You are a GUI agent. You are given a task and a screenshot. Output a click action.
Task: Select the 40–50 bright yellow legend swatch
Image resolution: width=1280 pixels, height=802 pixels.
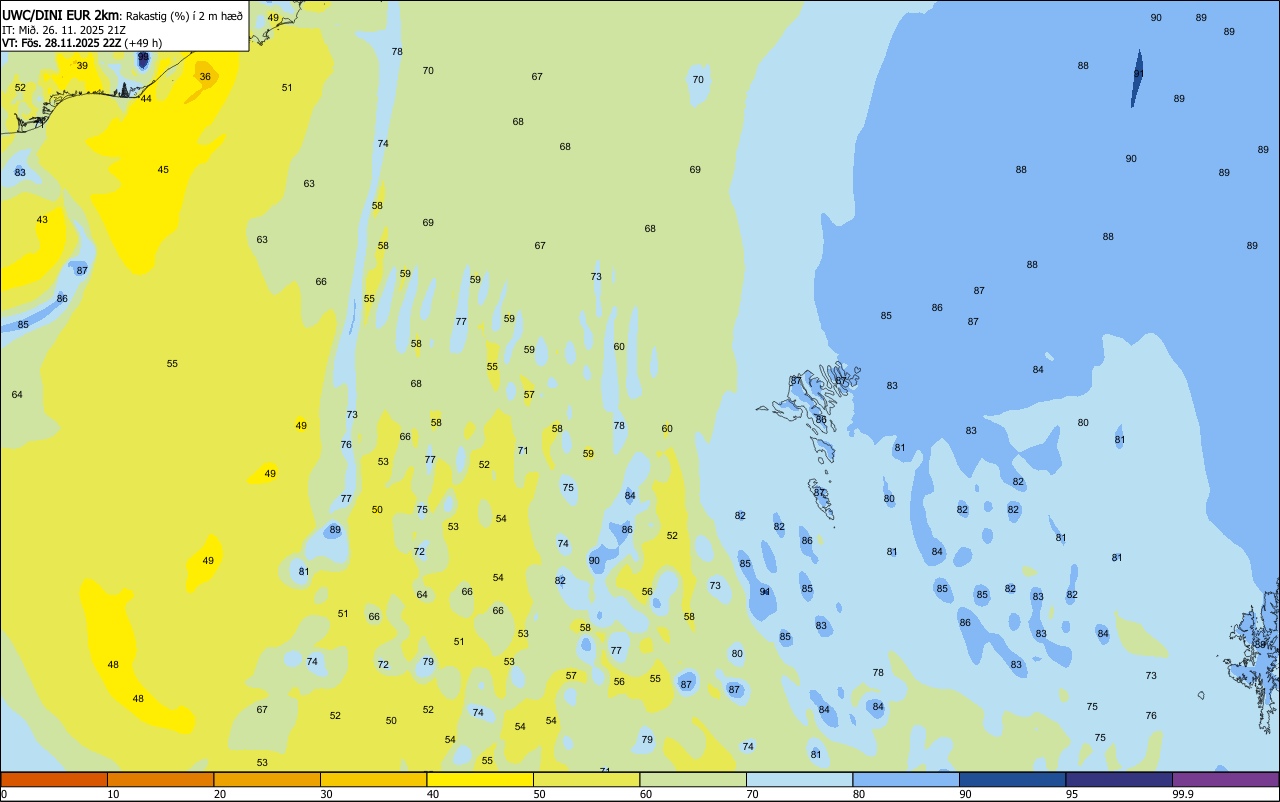click(x=480, y=779)
